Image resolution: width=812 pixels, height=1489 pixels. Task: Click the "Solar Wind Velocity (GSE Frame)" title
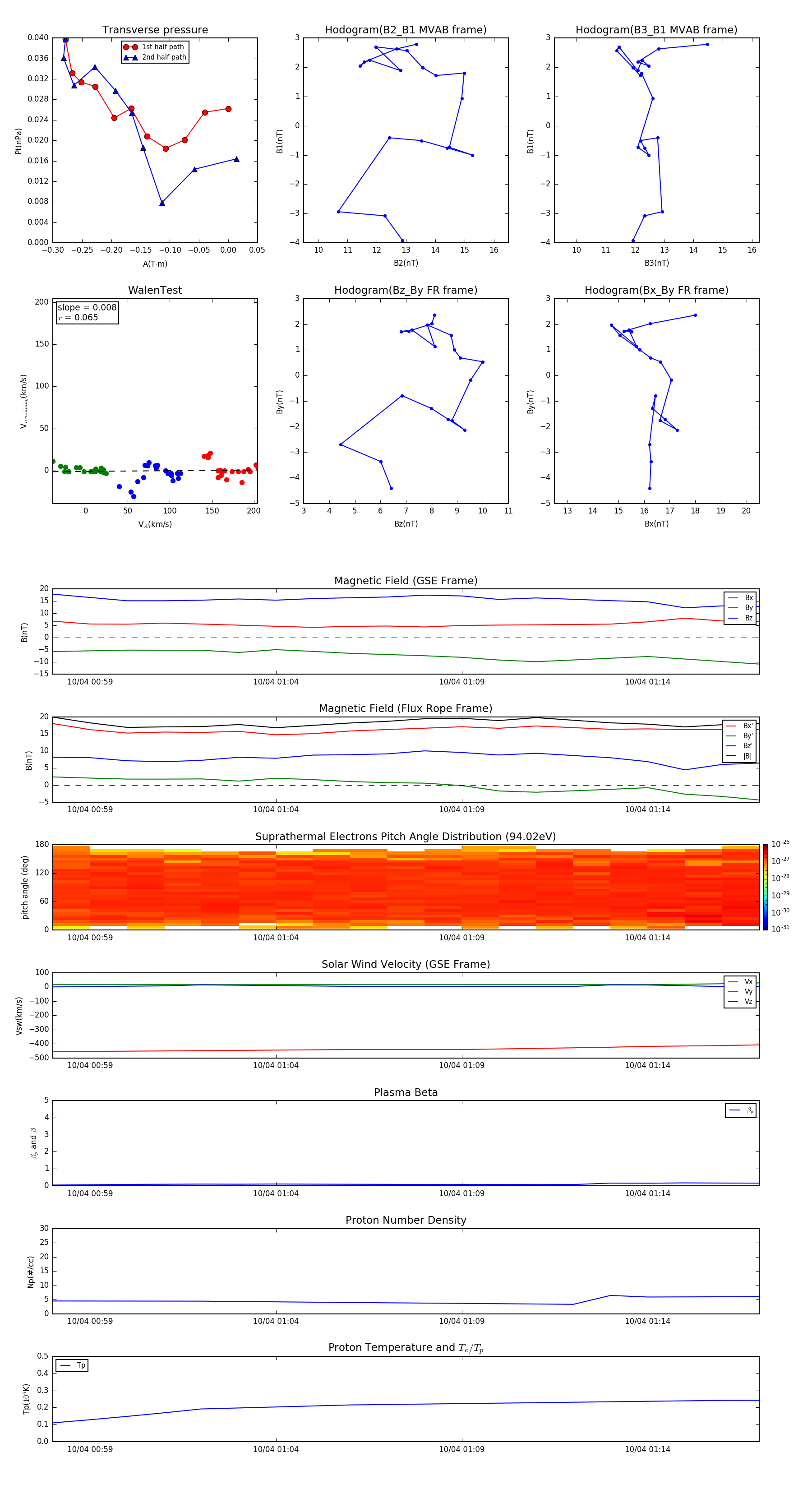[x=406, y=964]
